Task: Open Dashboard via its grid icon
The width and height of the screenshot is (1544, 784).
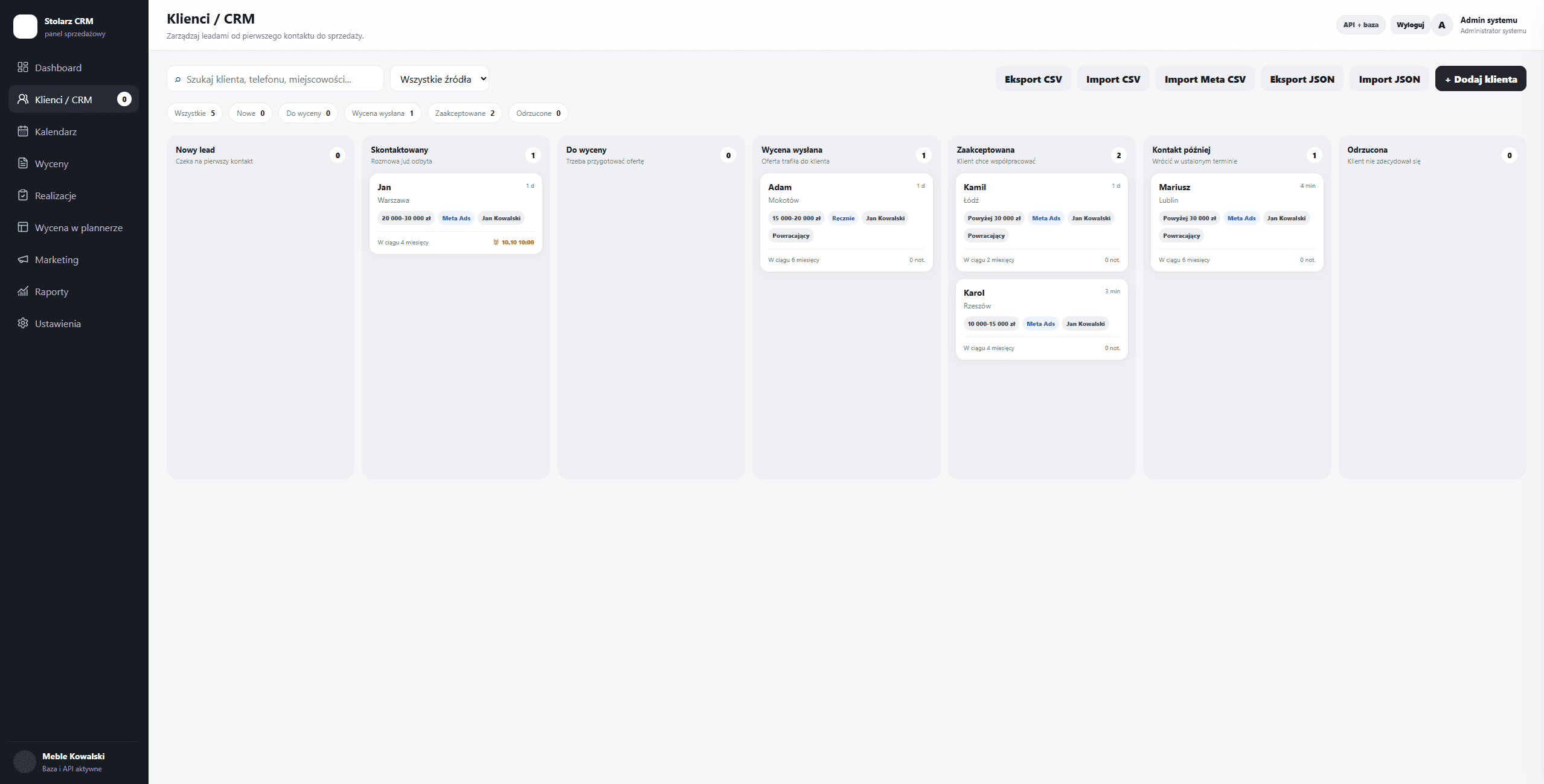Action: tap(23, 67)
